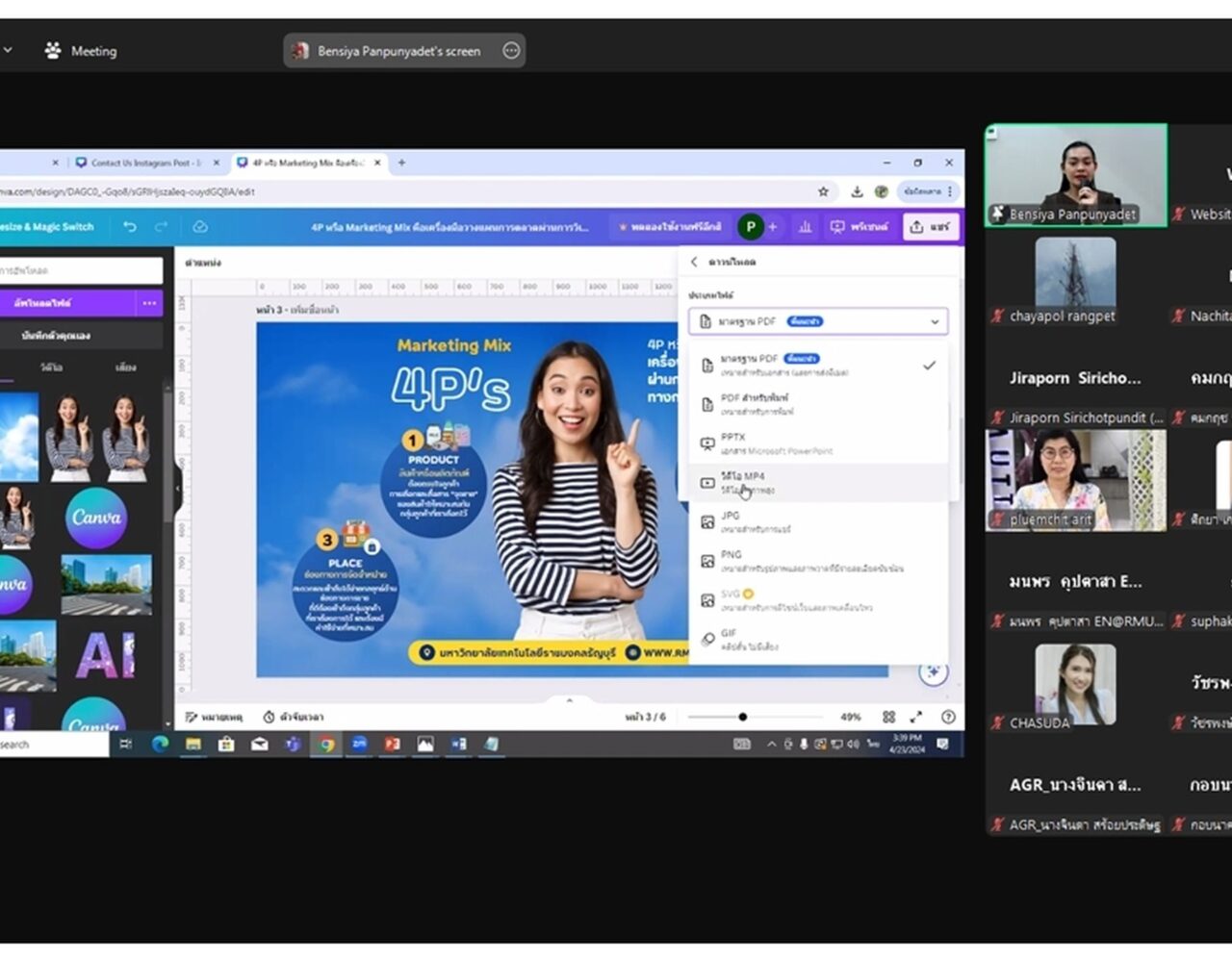Open Word in the taskbar
1232x962 pixels.
459,744
